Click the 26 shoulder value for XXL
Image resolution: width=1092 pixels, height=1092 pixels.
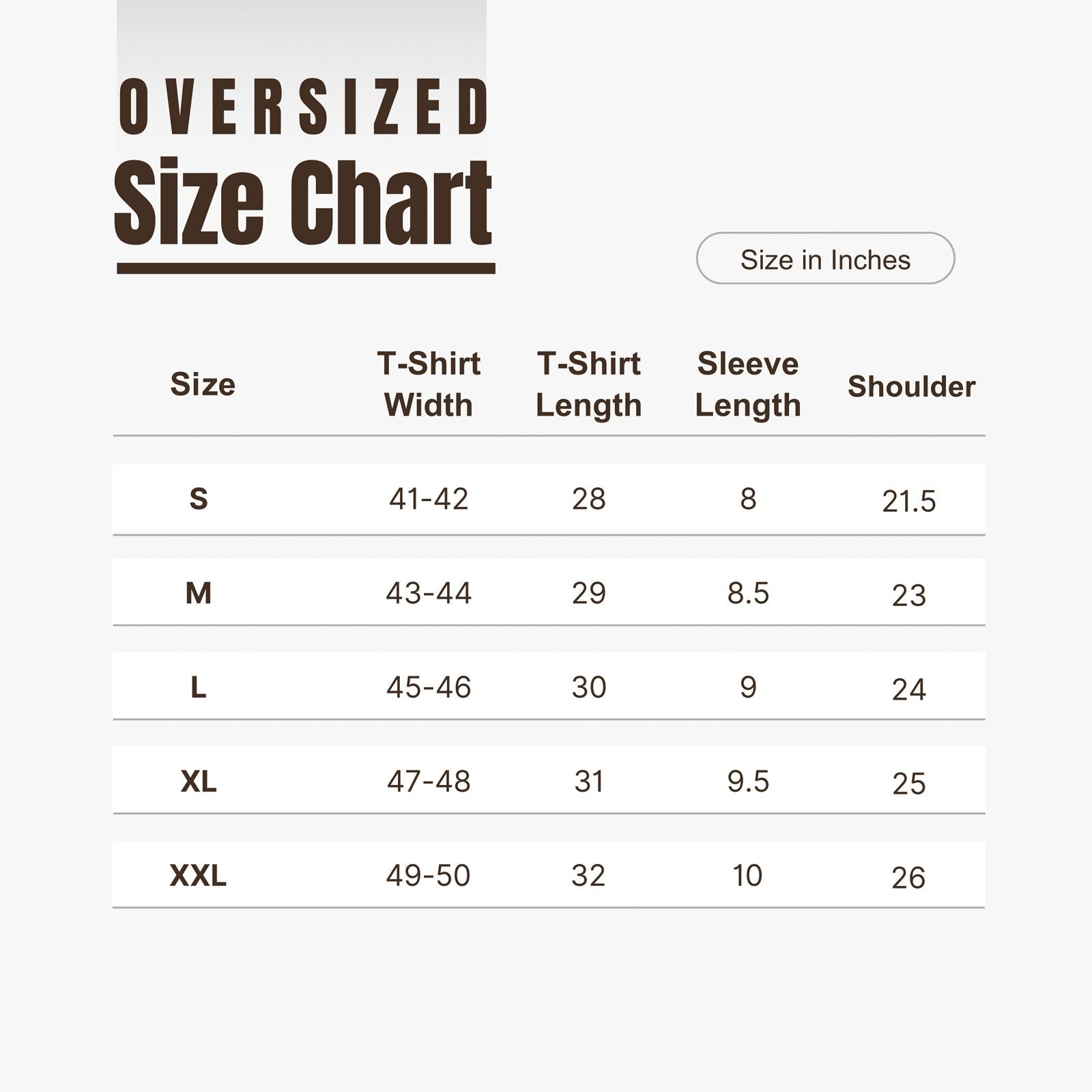tap(908, 878)
